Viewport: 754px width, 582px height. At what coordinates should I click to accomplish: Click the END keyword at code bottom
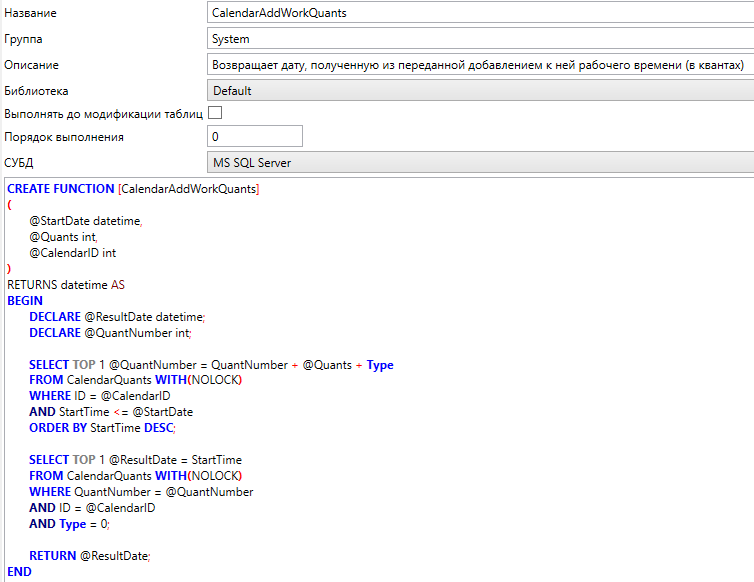(x=19, y=571)
